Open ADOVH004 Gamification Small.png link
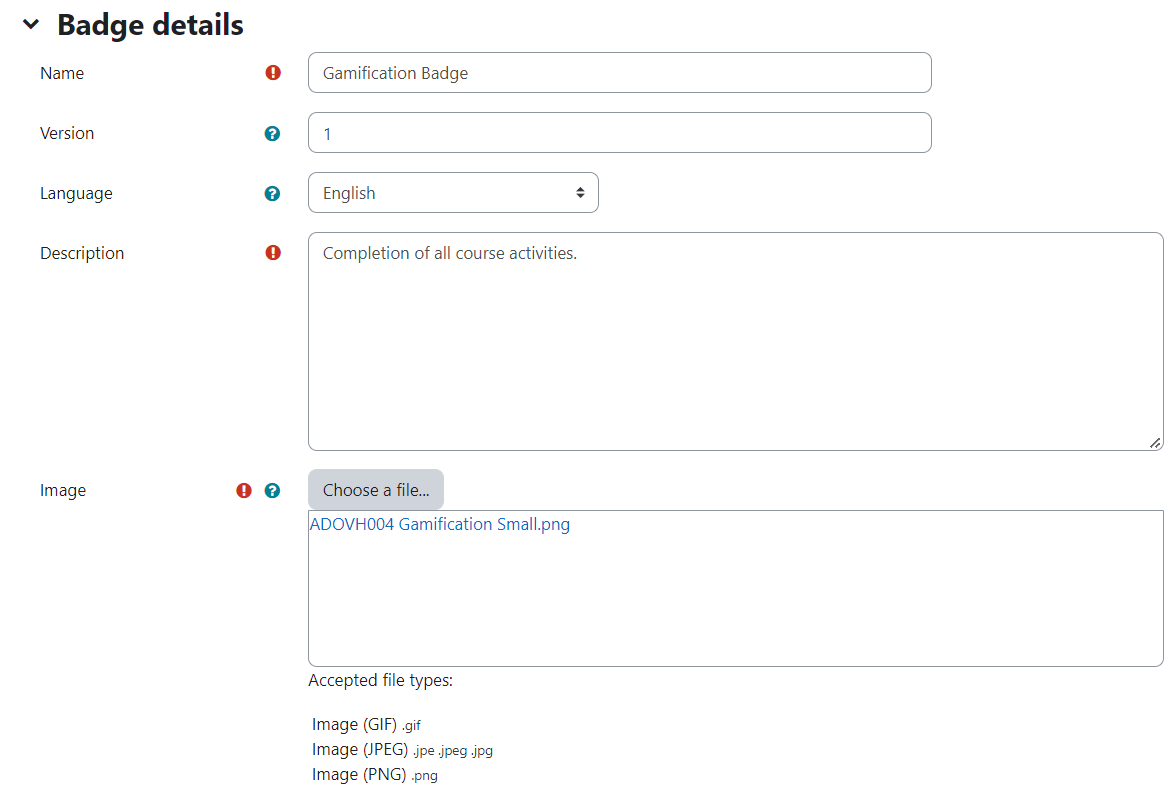 point(440,524)
